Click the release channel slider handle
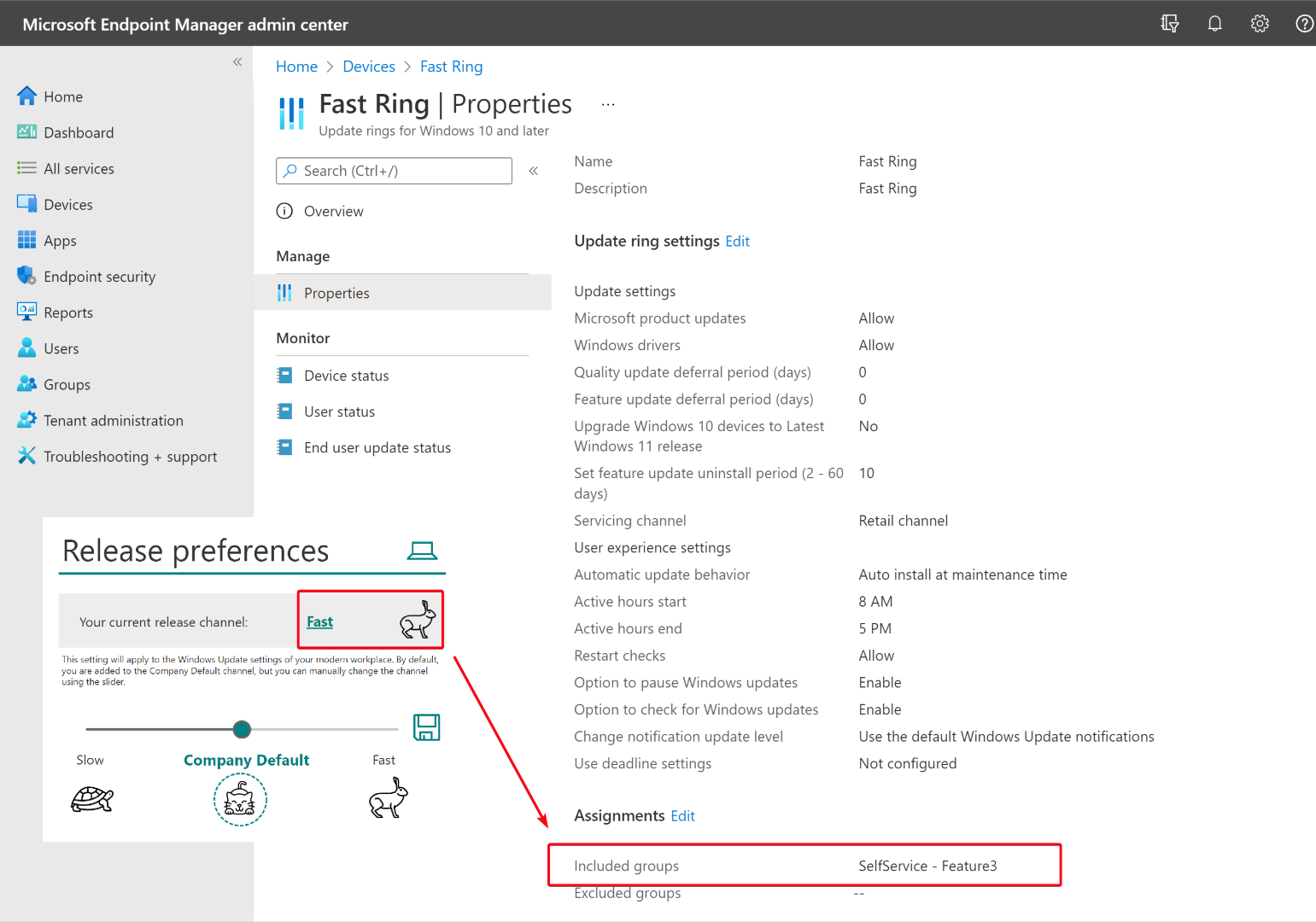The image size is (1316, 922). (242, 729)
